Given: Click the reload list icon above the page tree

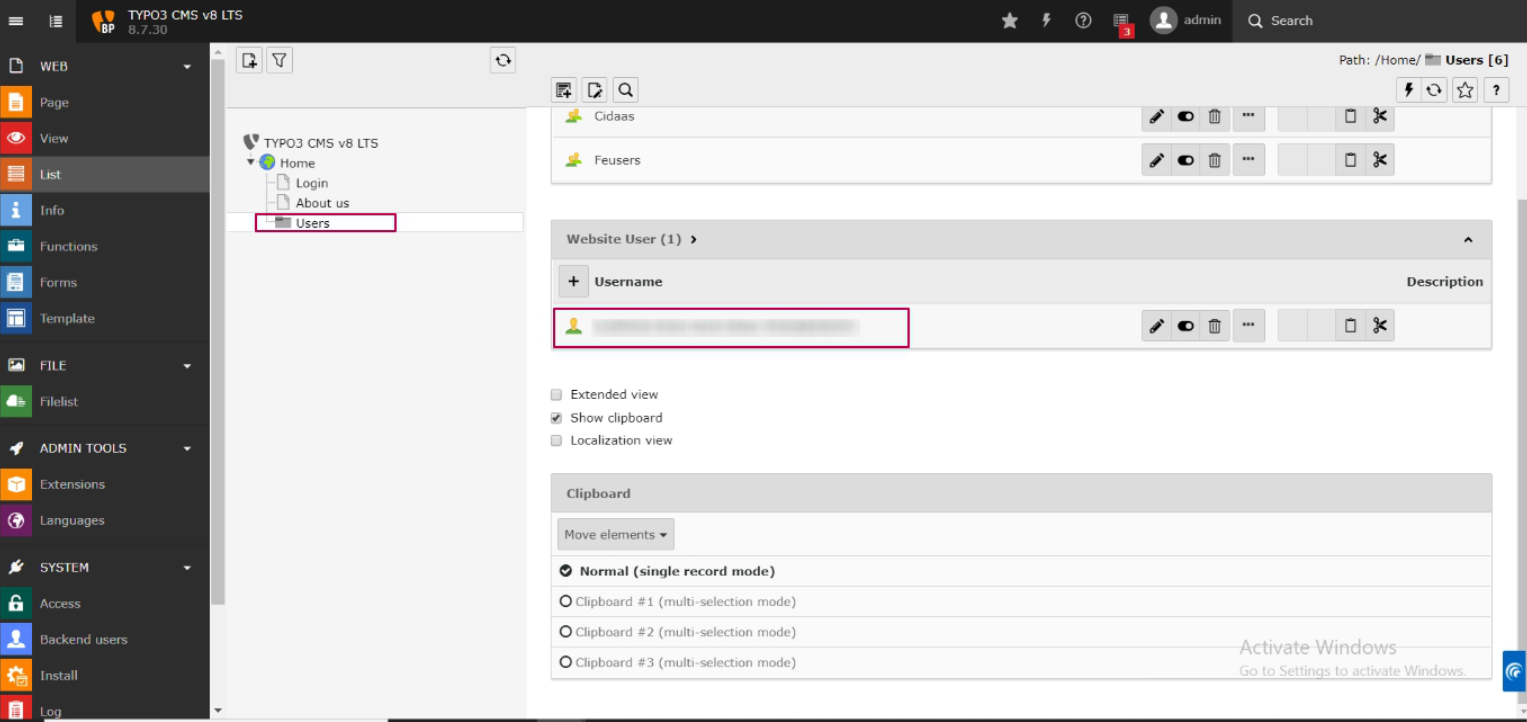Looking at the screenshot, I should tap(502, 60).
